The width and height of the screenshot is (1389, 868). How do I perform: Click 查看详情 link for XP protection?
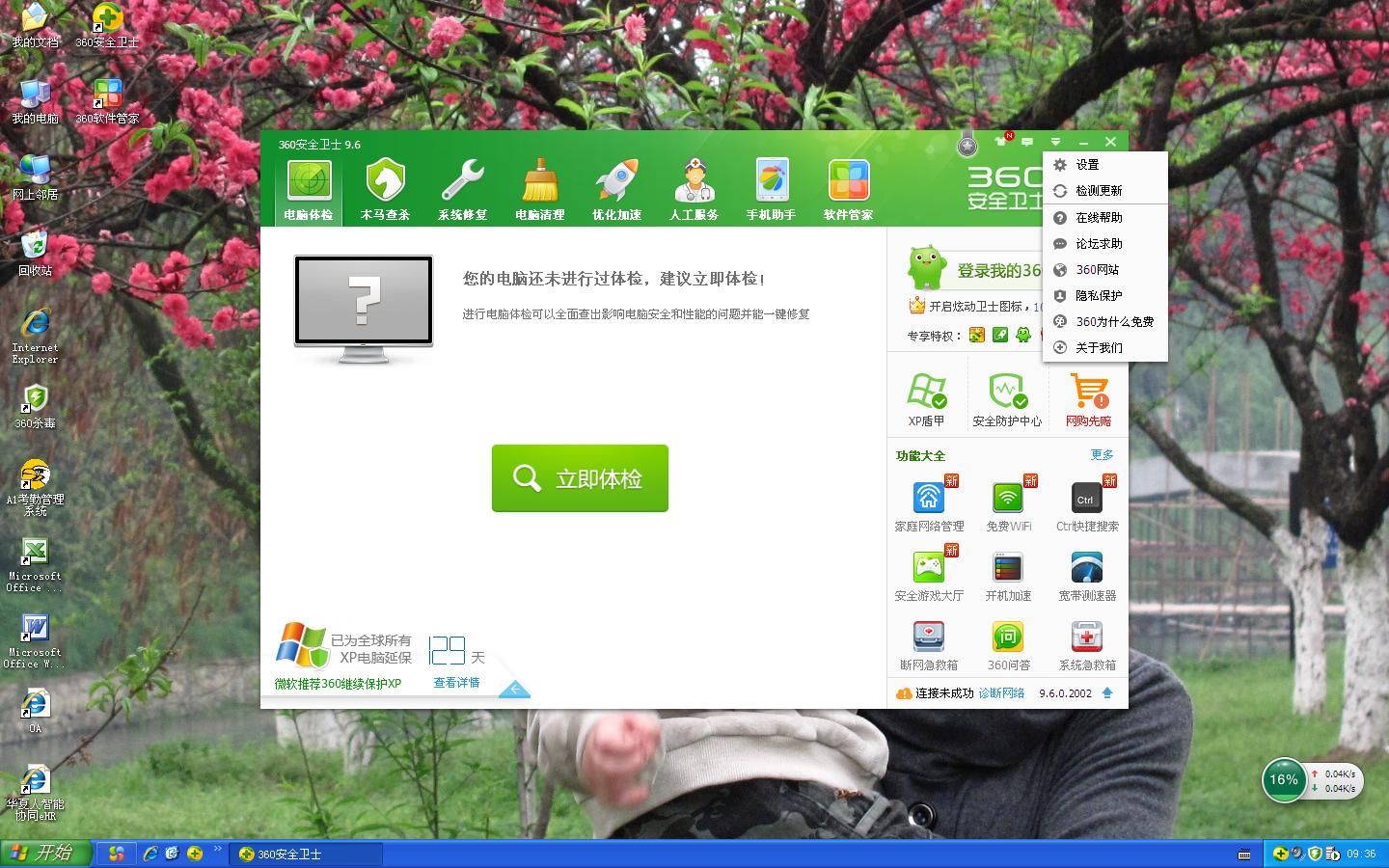(x=456, y=683)
